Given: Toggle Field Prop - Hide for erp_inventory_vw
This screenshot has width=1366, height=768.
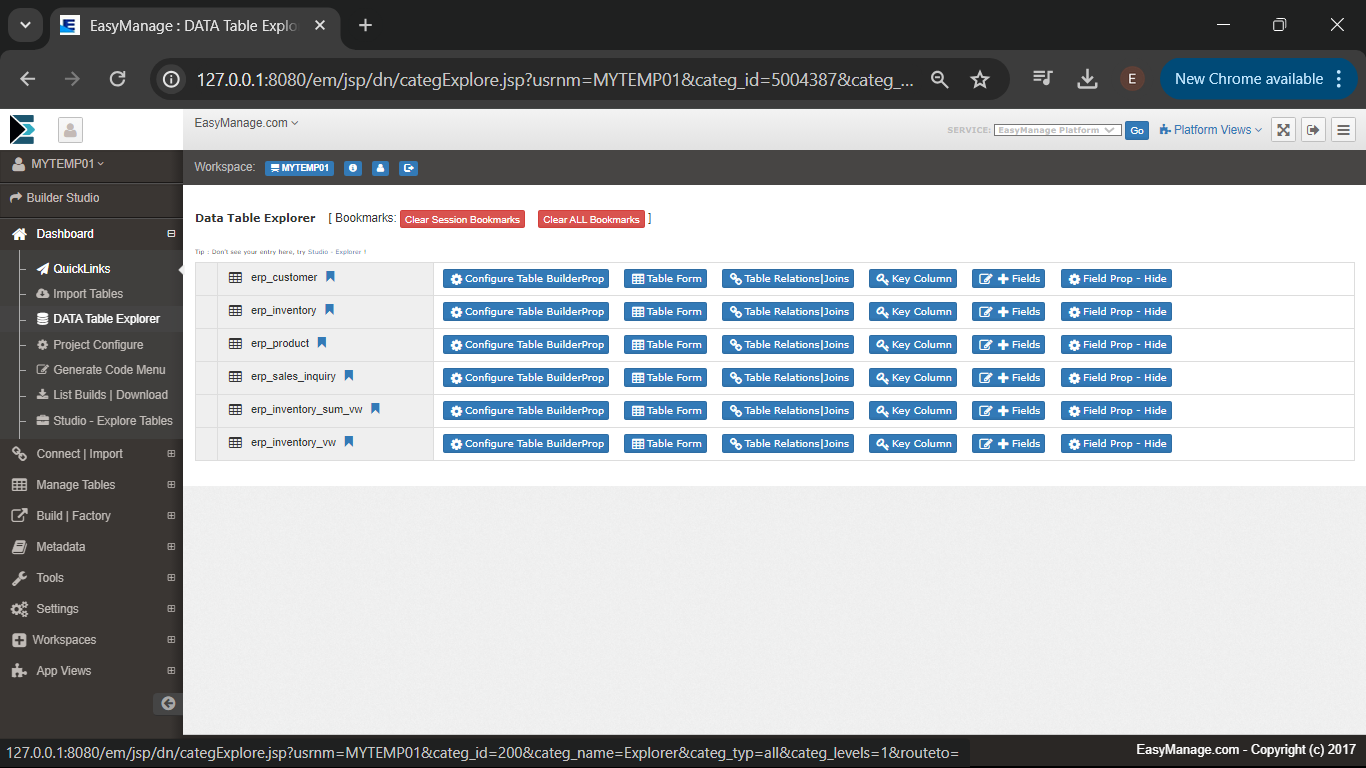Looking at the screenshot, I should click(1116, 444).
